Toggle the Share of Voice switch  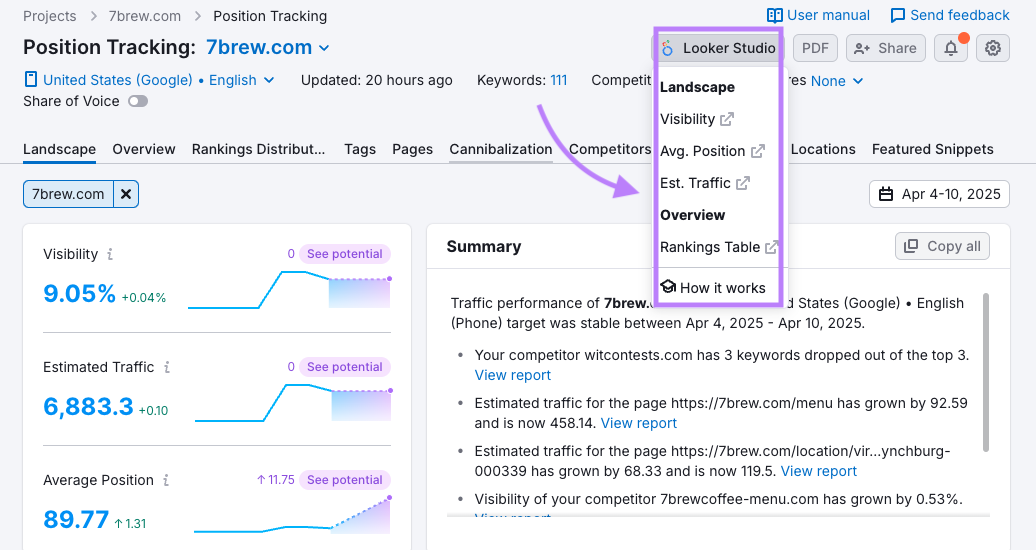[137, 101]
